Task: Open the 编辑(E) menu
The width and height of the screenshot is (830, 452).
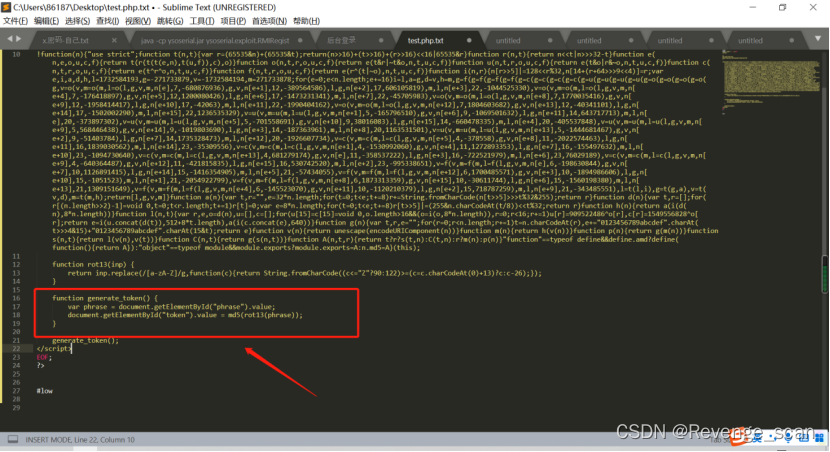Action: pyautogui.click(x=46, y=21)
